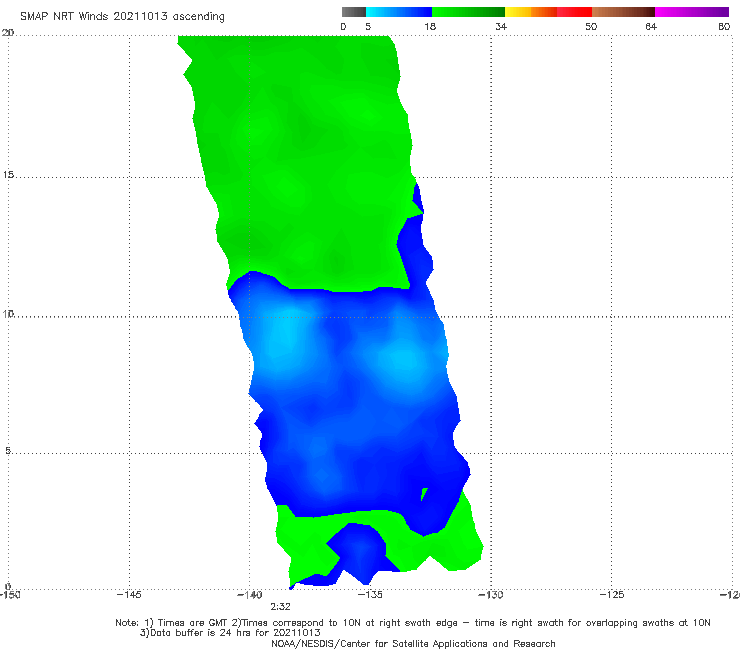
Task: Click the NOAA/NESDIS credit line
Action: pyautogui.click(x=413, y=644)
